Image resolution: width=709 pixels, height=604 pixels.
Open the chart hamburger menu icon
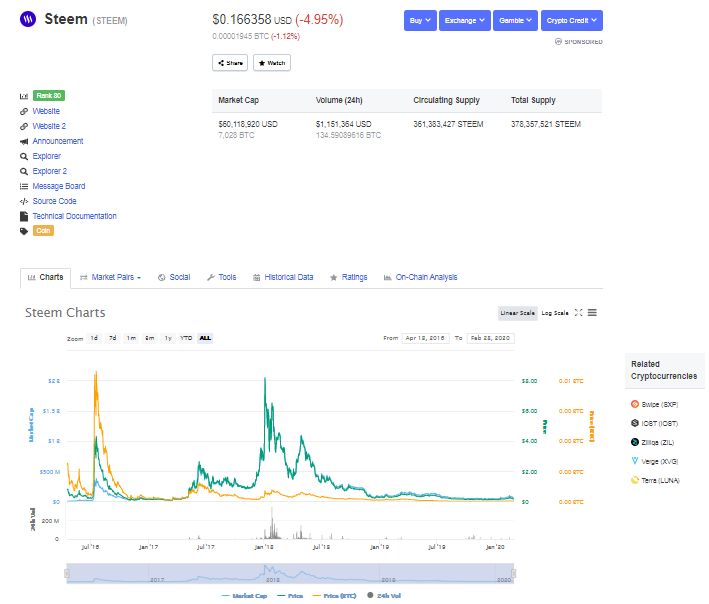coord(592,313)
